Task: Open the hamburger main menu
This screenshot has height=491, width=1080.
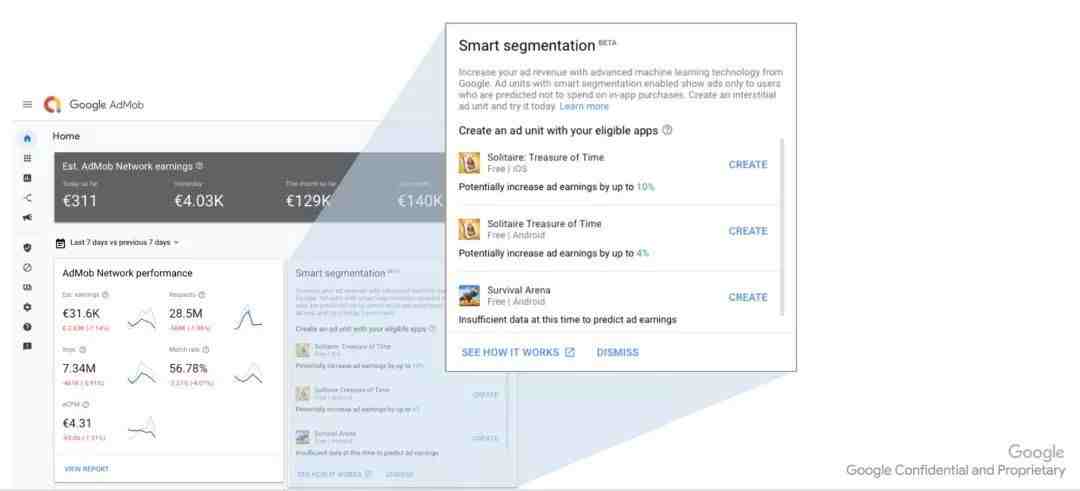Action: pos(28,105)
